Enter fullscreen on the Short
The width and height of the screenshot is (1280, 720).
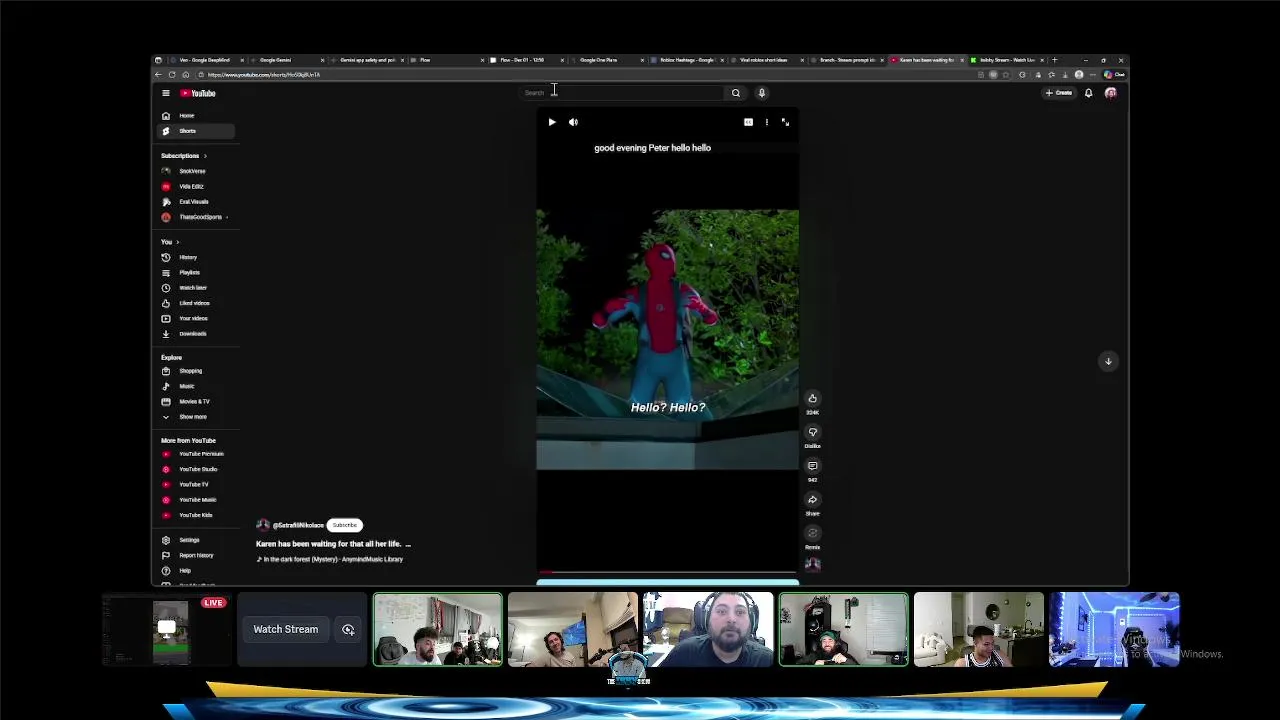pos(785,122)
